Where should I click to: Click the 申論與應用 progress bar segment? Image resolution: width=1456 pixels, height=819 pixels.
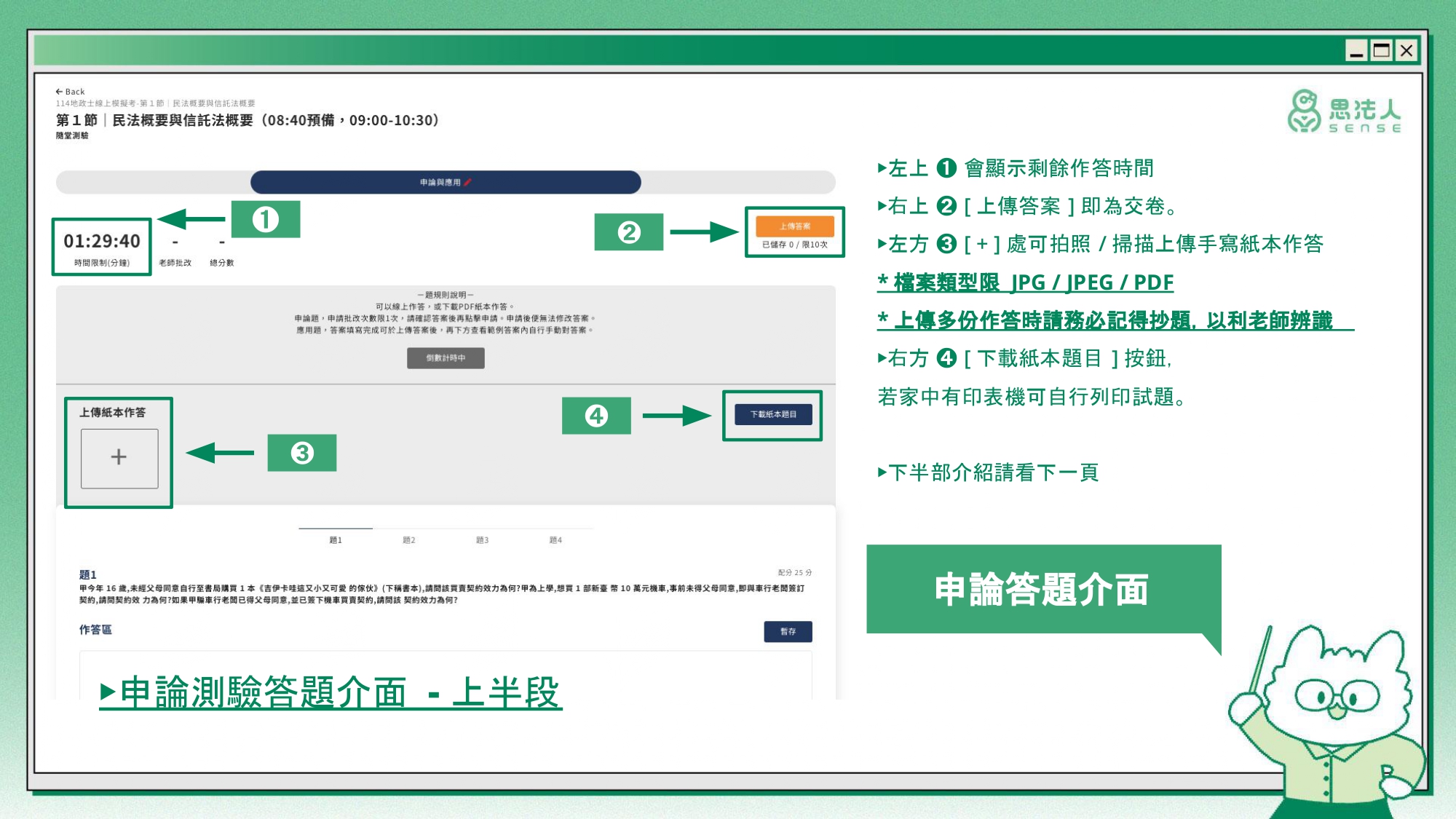(440, 182)
